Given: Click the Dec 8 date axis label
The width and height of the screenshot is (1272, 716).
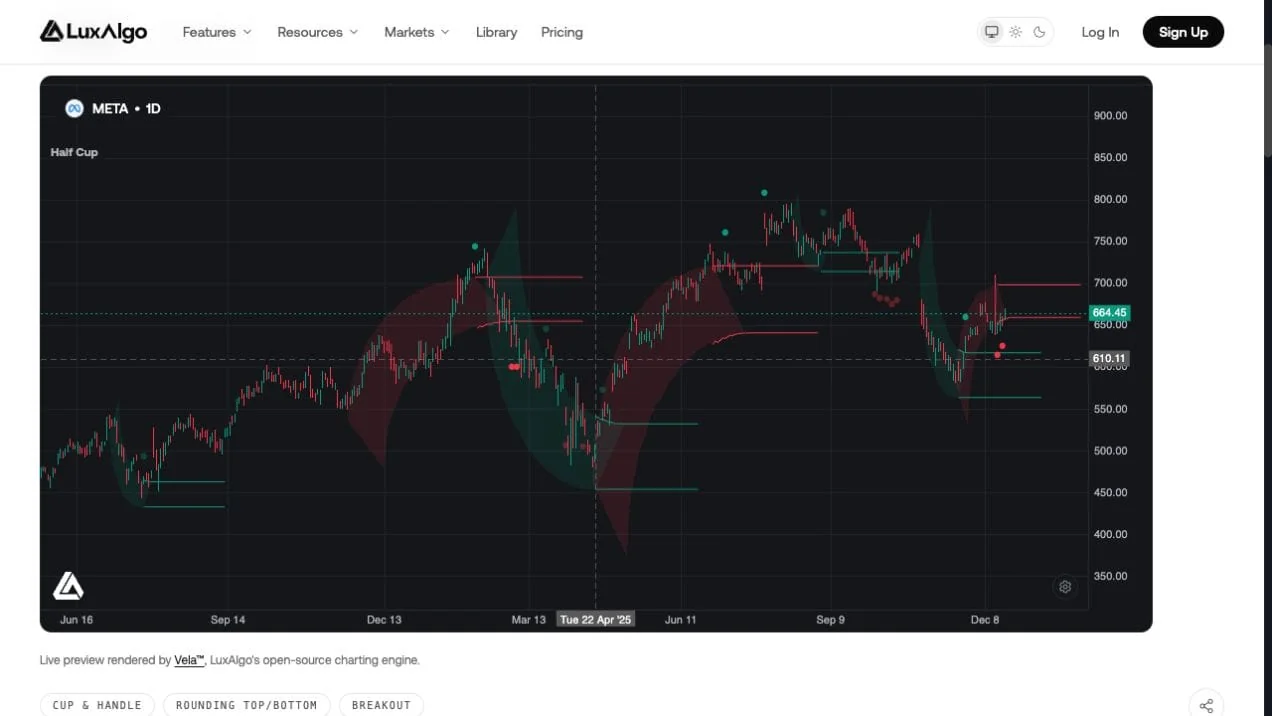Looking at the screenshot, I should pyautogui.click(x=985, y=620).
